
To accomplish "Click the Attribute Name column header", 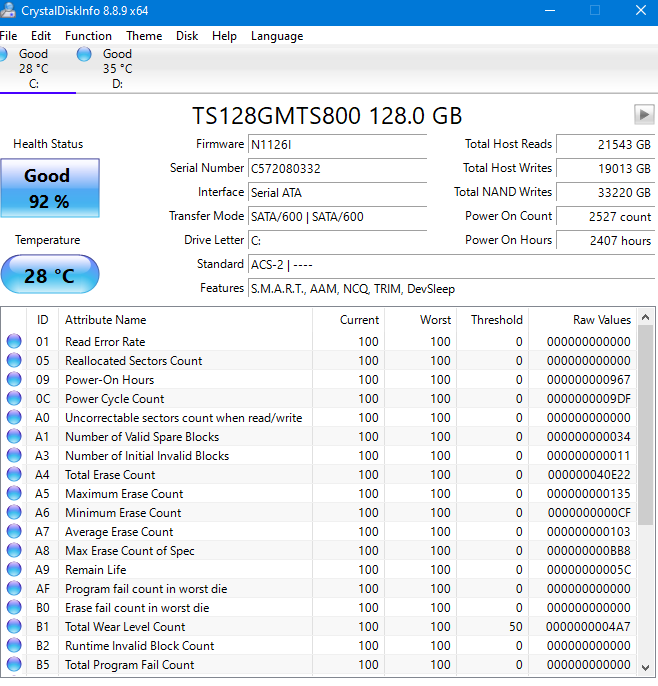I will point(186,320).
